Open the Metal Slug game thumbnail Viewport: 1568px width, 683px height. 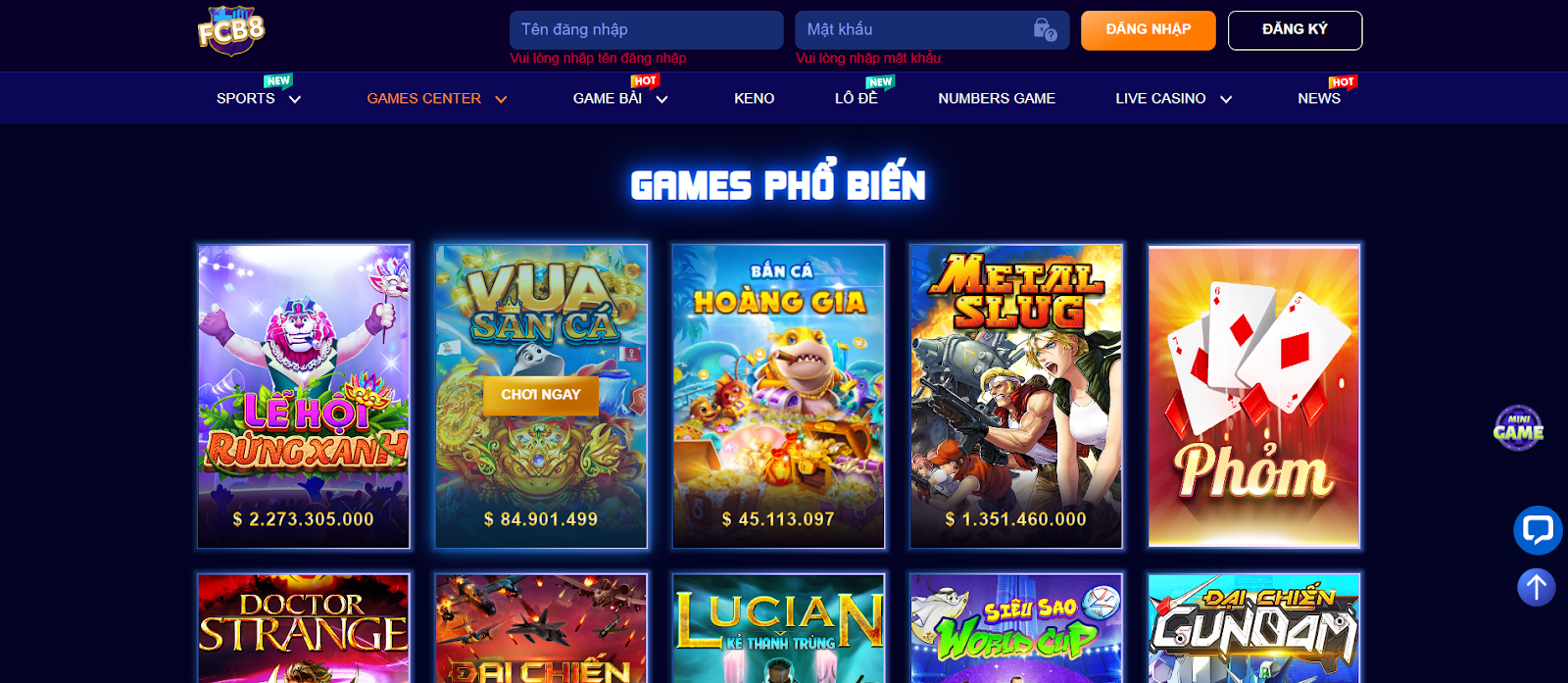(x=1016, y=396)
